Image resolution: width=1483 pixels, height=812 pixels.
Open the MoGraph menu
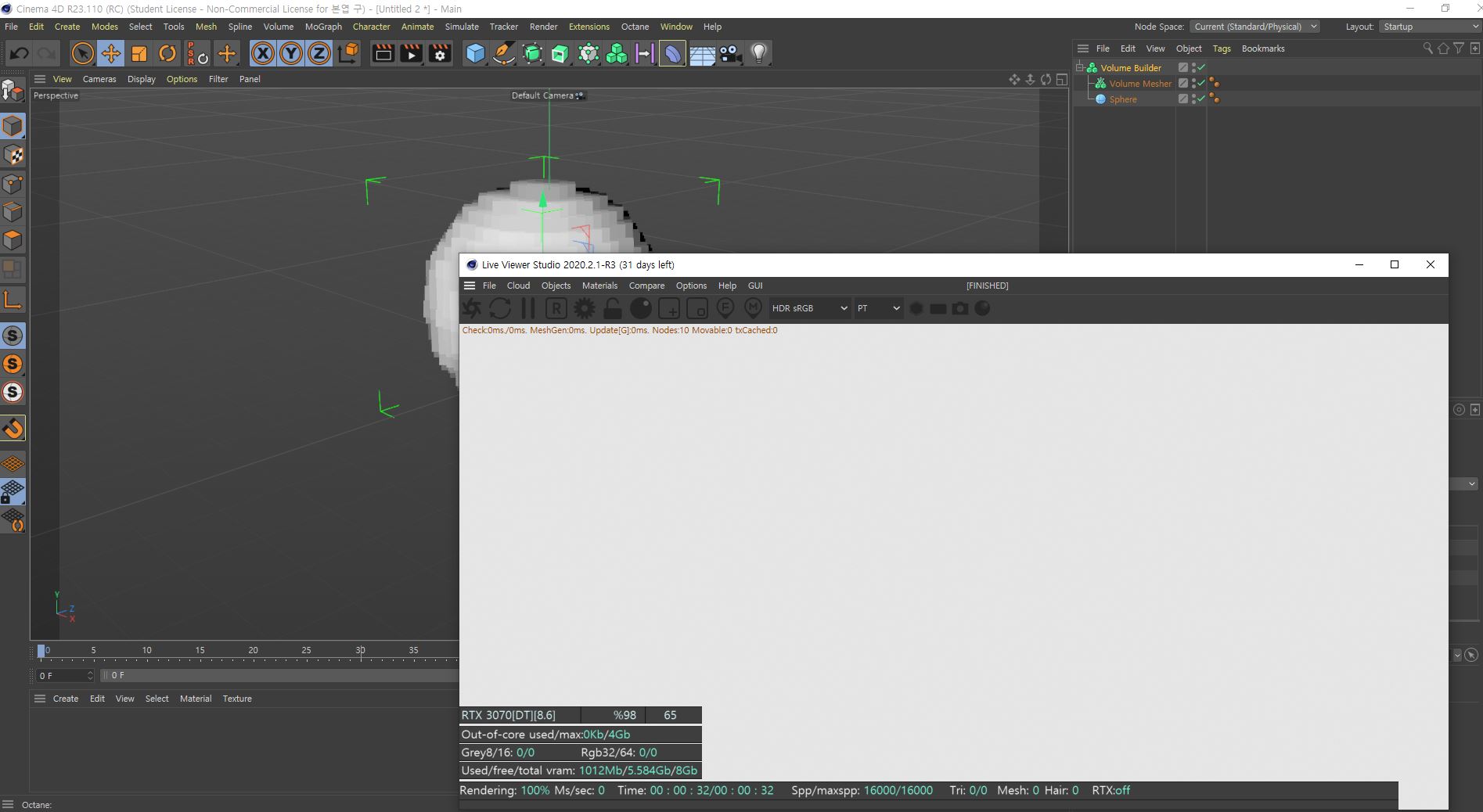coord(323,27)
